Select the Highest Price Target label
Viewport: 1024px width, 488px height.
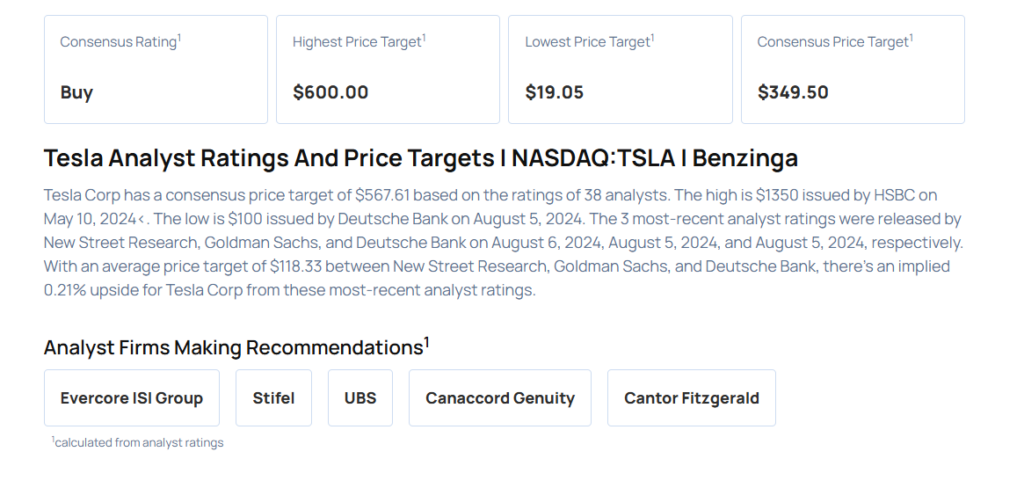click(357, 42)
